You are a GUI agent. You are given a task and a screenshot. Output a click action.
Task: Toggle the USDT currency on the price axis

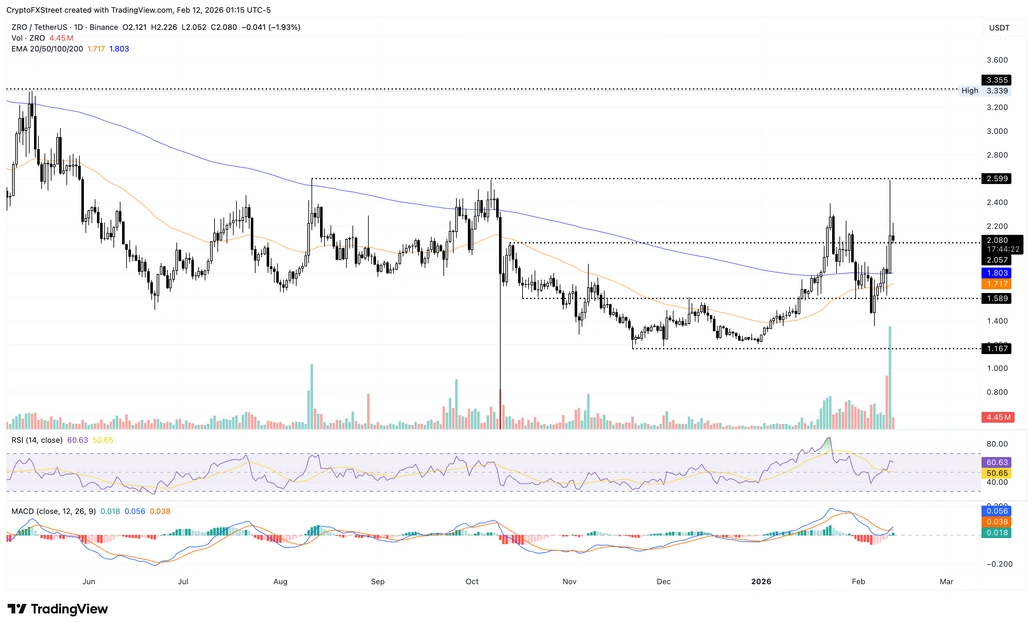coord(997,28)
